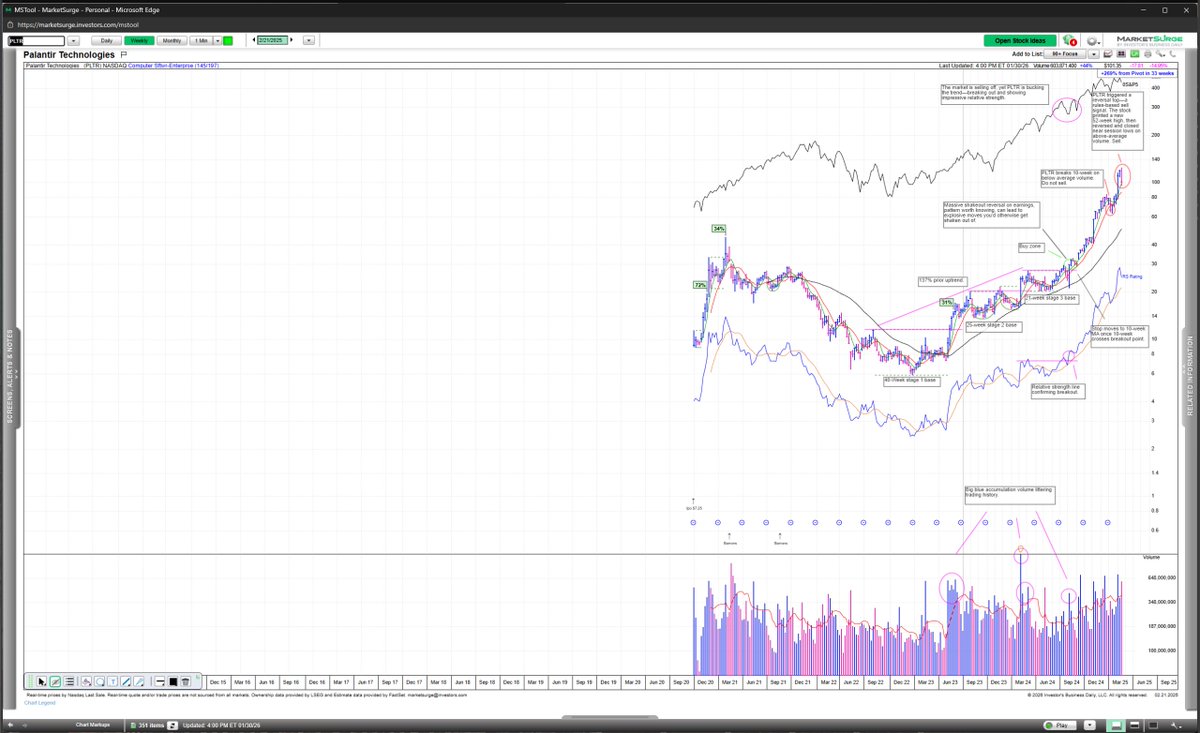Viewport: 1200px width, 733px height.
Task: Open the line style list tool
Action: pos(69,681)
